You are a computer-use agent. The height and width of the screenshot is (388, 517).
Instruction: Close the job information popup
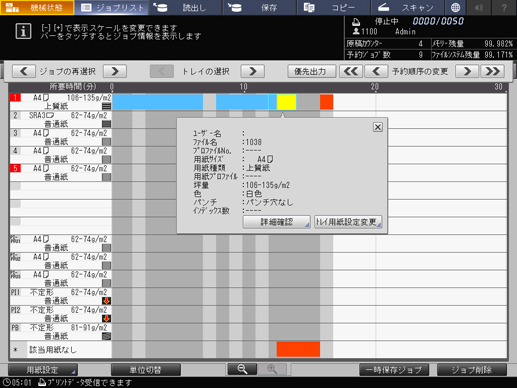coord(378,127)
